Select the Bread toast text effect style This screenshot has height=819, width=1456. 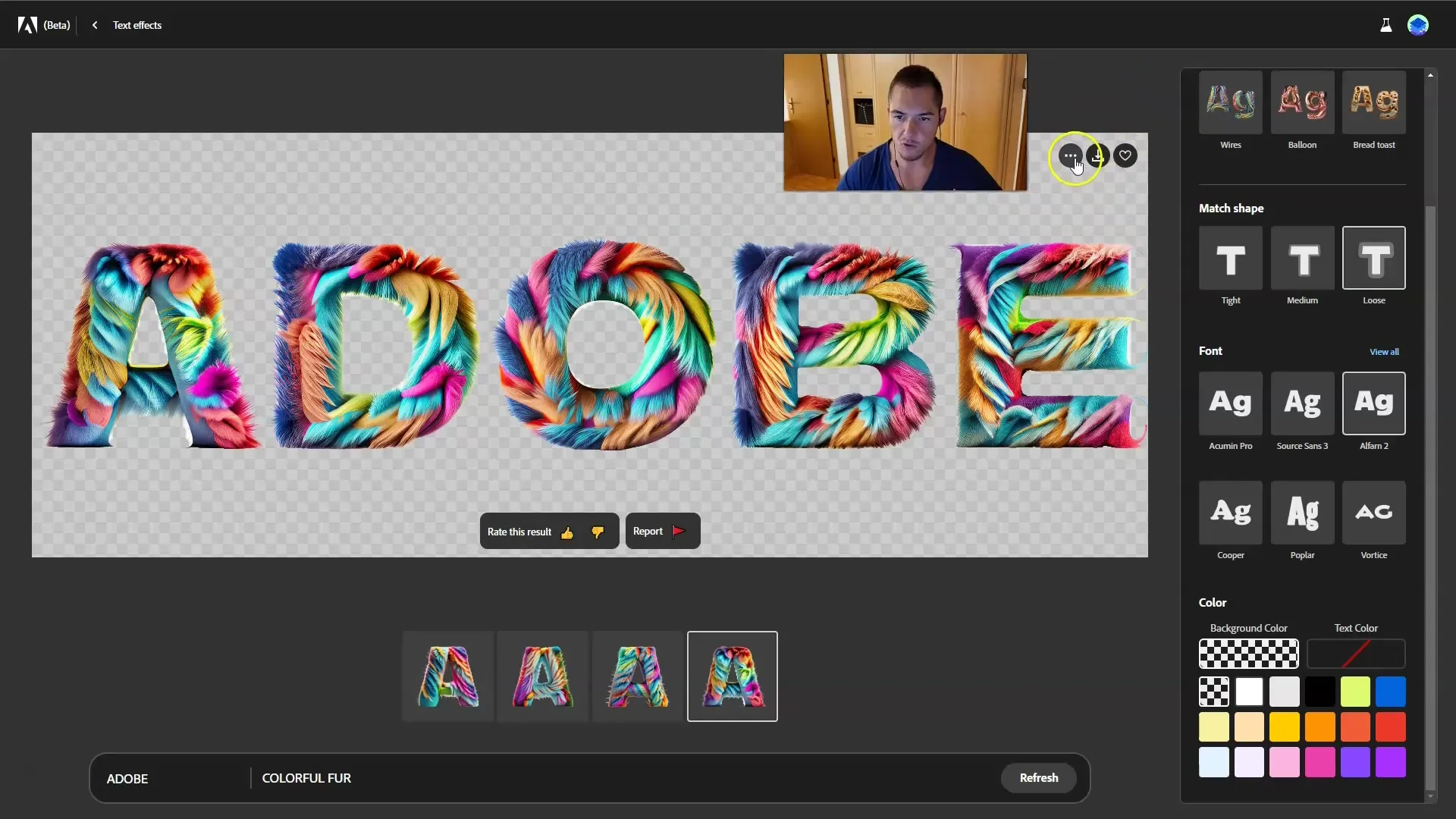pos(1374,102)
